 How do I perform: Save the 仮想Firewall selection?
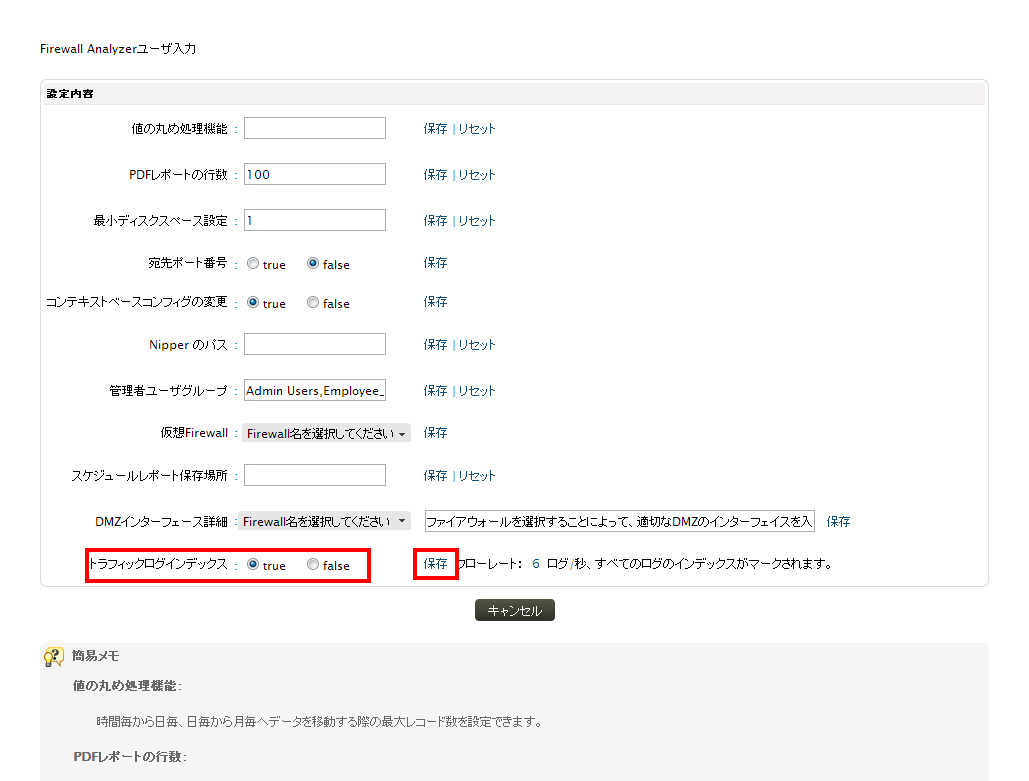(435, 433)
